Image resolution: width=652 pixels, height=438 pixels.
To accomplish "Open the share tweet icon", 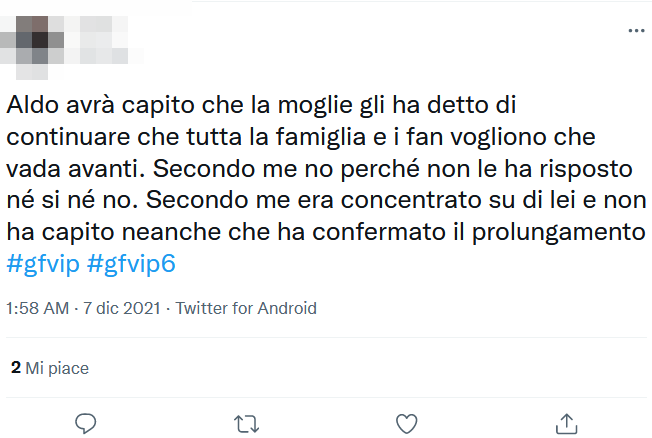I will (566, 420).
